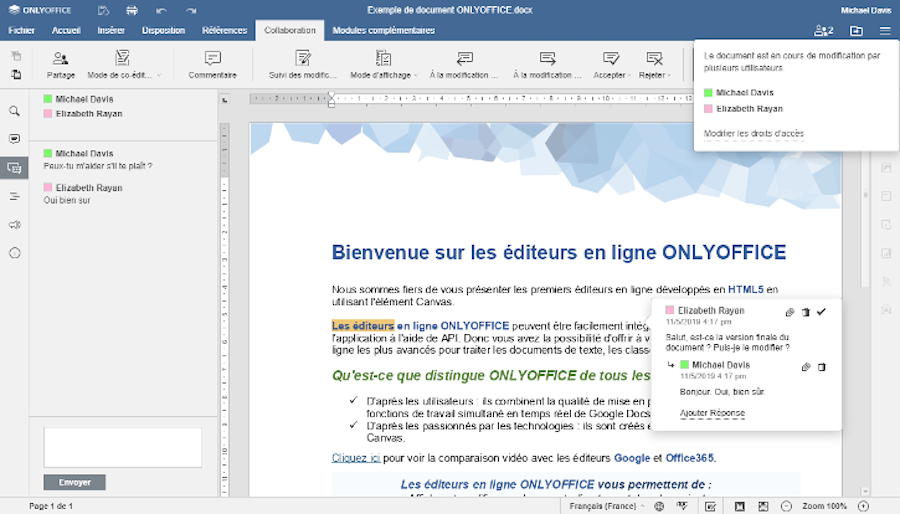Click the HTML5 link in document
Image resolution: width=900 pixels, height=514 pixels.
click(x=746, y=290)
